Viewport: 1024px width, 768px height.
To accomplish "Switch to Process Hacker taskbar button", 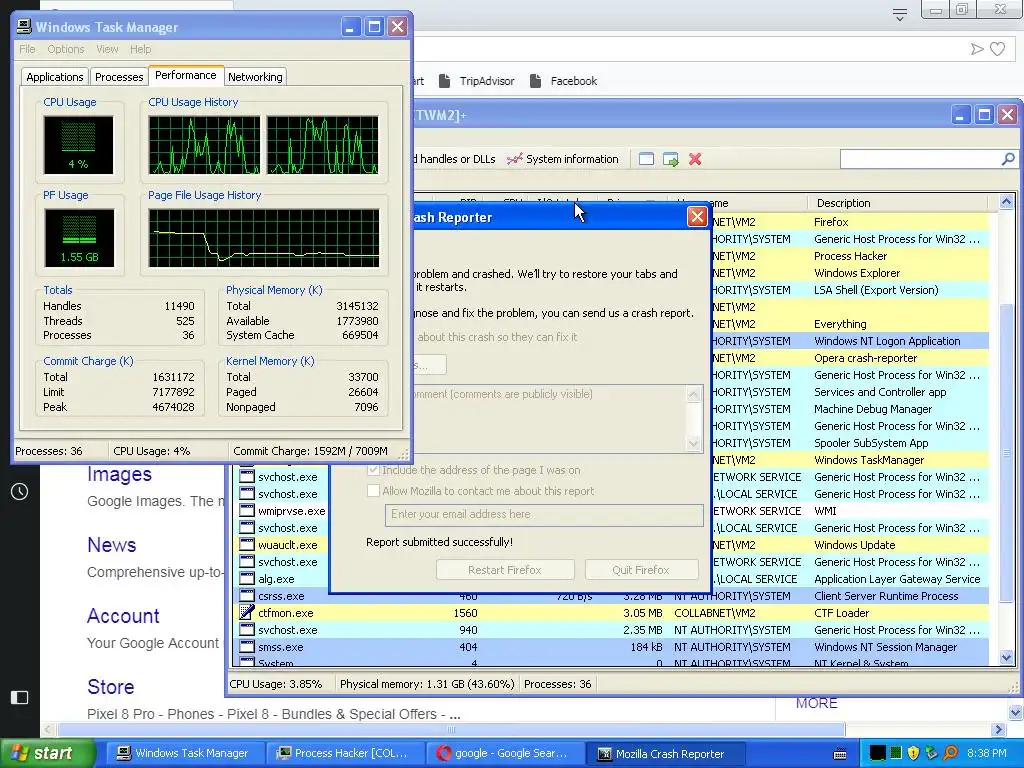I will [344, 753].
